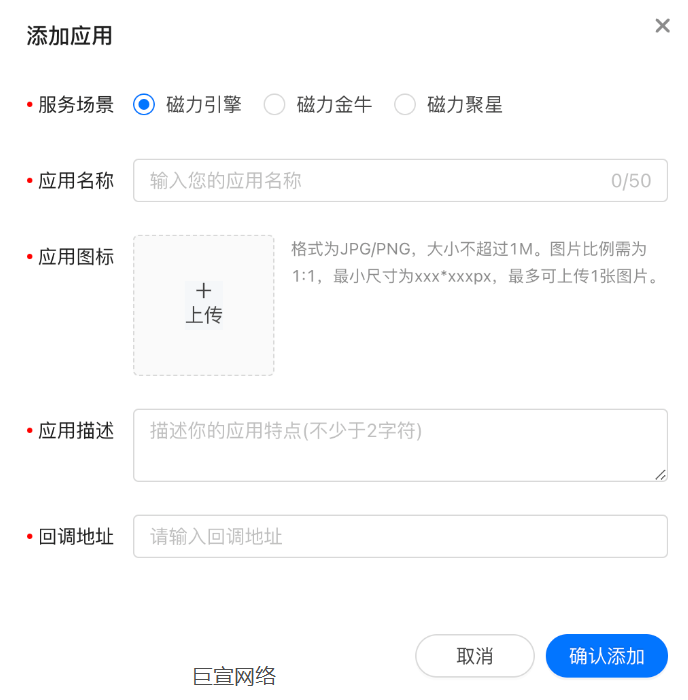688x700 pixels.
Task: Pick the 磁力聚星 radio button
Action: (x=404, y=105)
